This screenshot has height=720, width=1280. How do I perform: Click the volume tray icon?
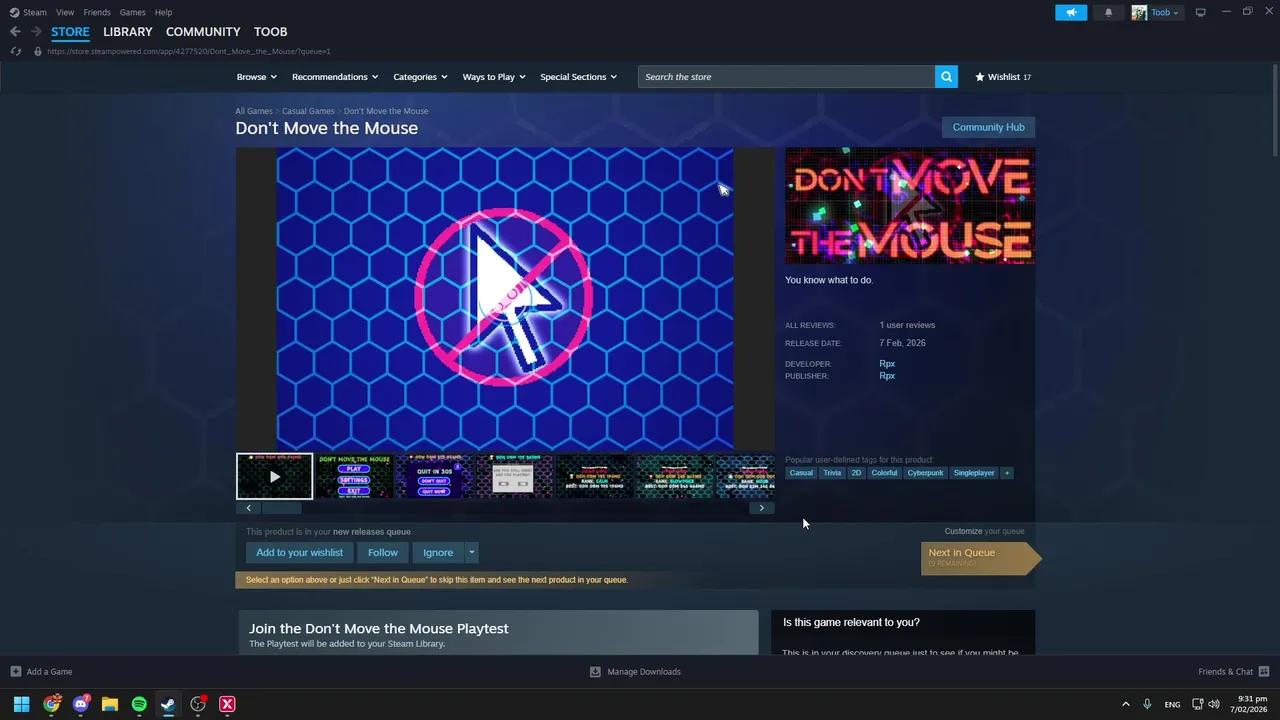click(x=1214, y=704)
